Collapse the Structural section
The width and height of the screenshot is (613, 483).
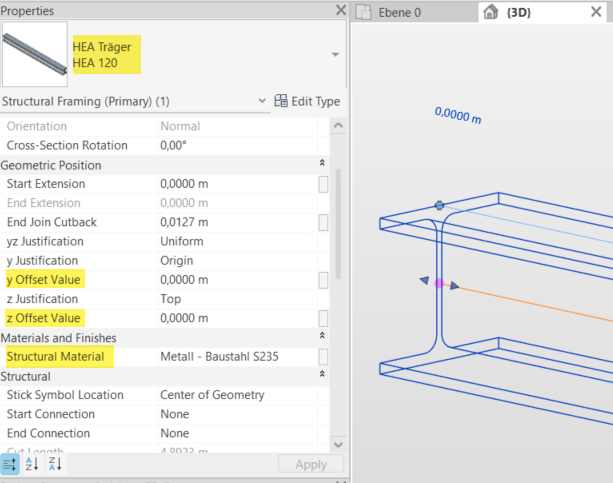[x=322, y=374]
